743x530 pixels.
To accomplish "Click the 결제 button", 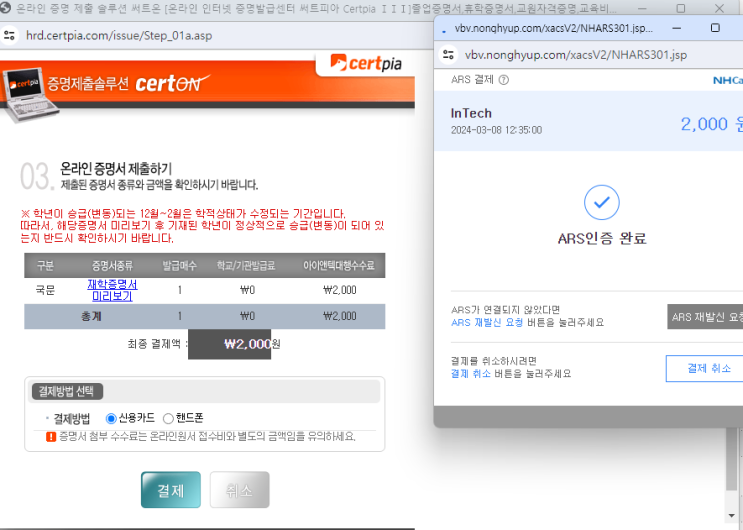I will coord(171,490).
